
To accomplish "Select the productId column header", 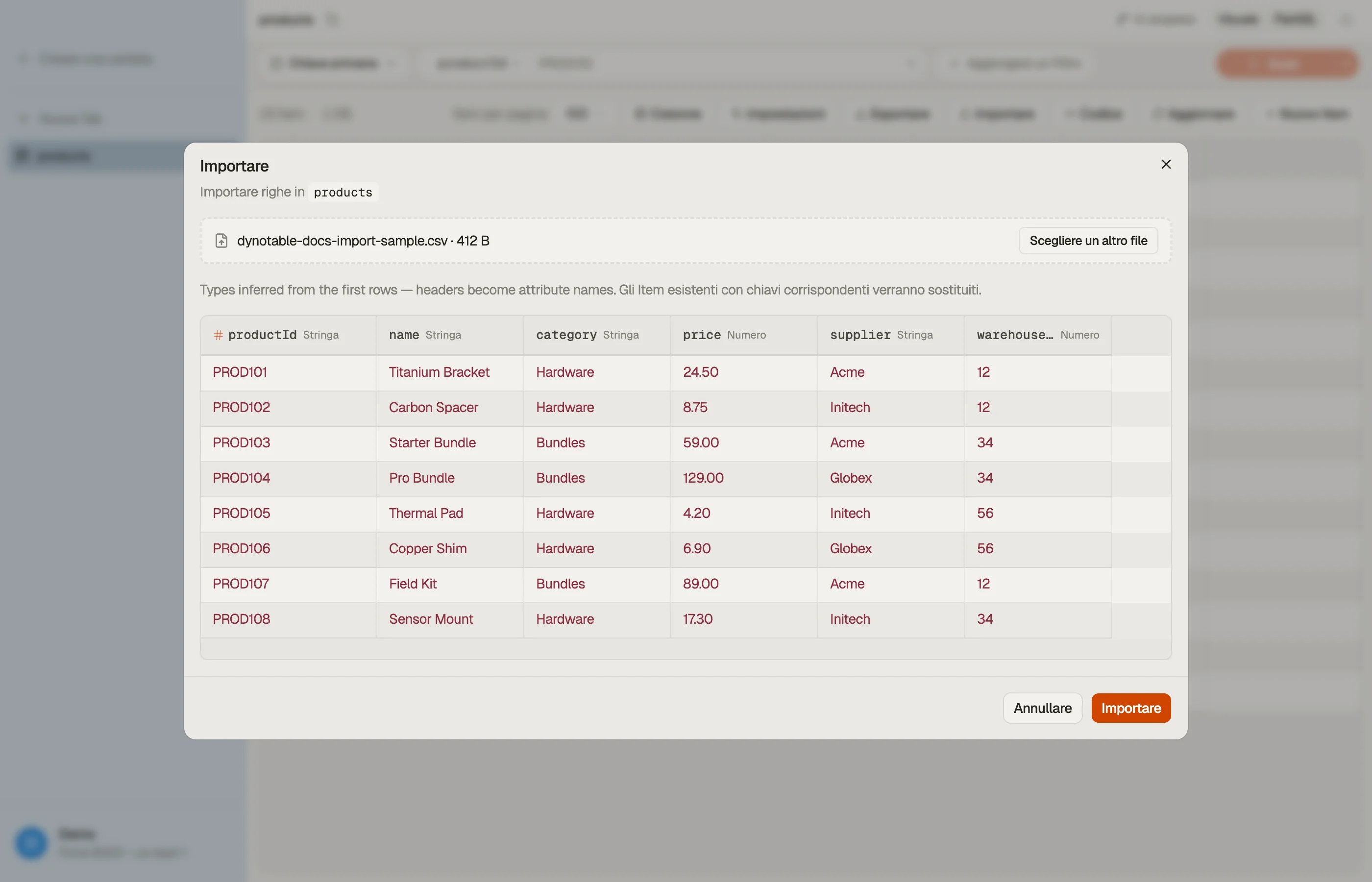I will (288, 335).
